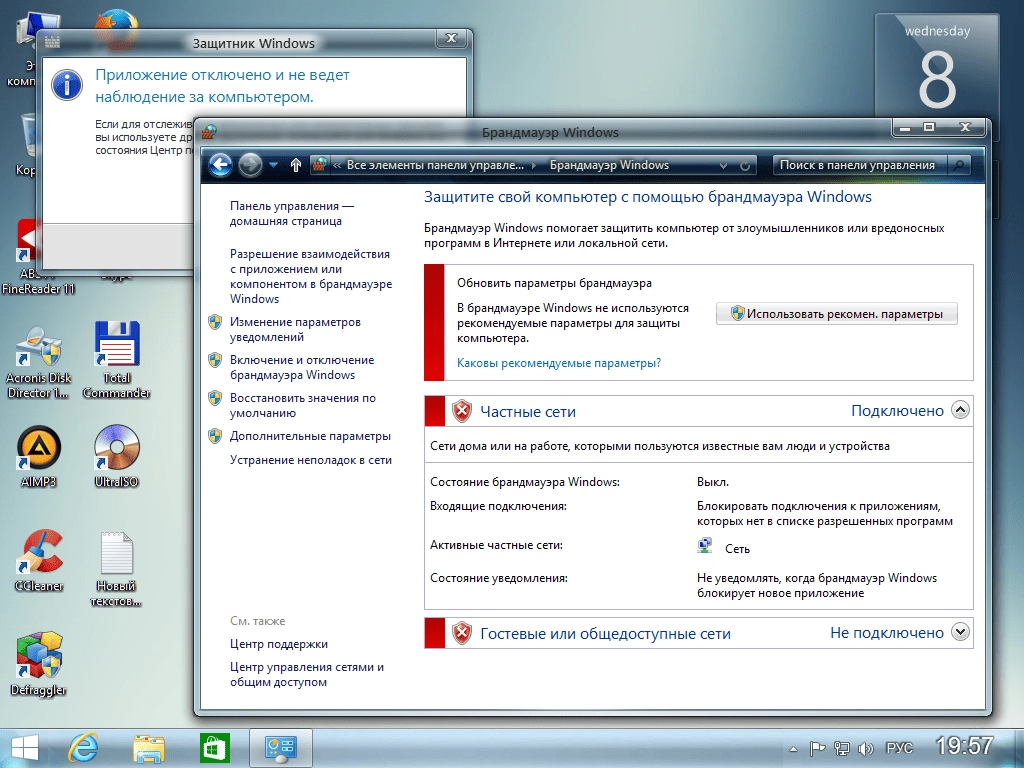Image resolution: width=1024 pixels, height=768 pixels.
Task: Click the search magnifier icon
Action: 959,165
